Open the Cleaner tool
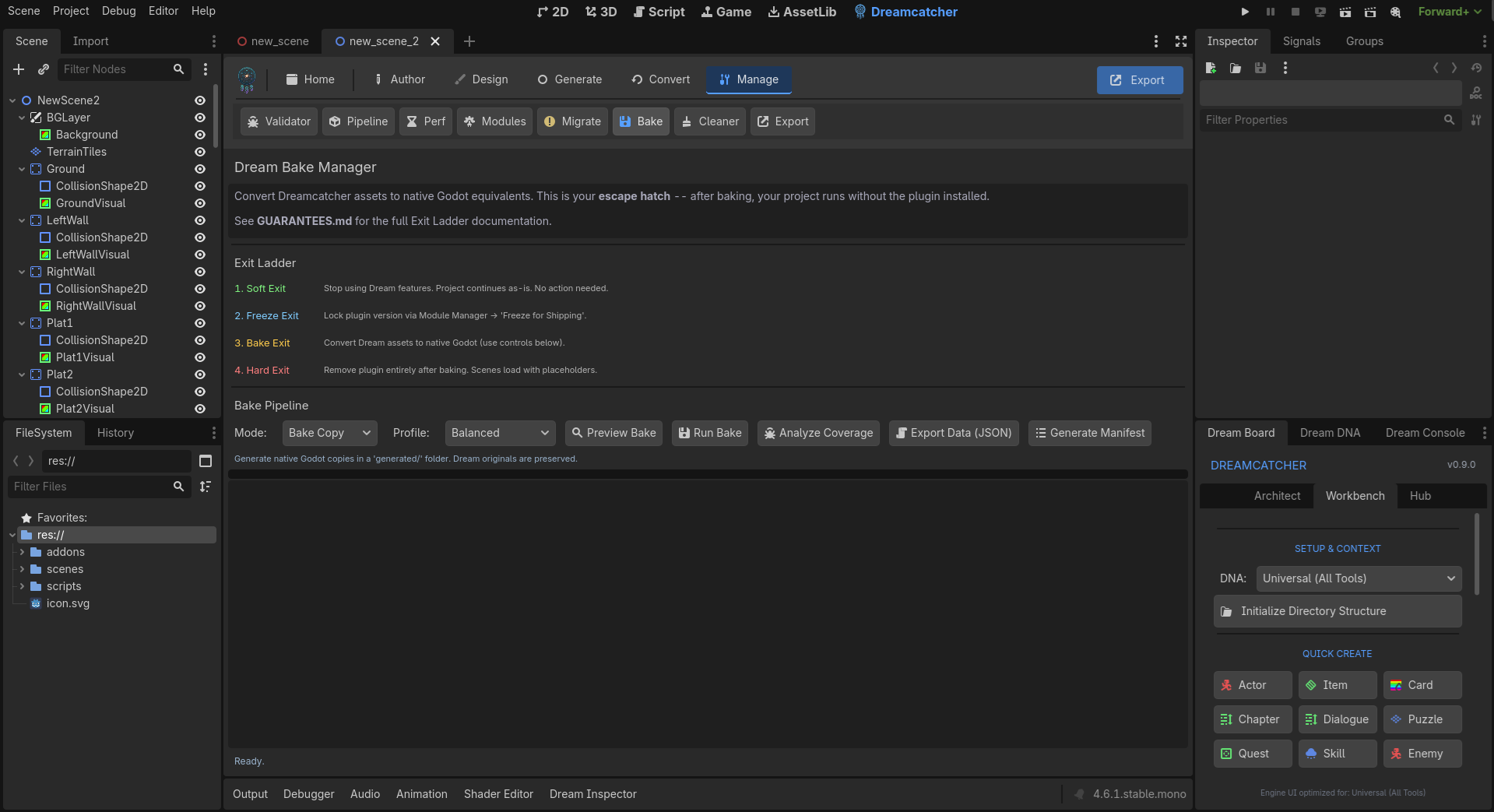 click(710, 121)
